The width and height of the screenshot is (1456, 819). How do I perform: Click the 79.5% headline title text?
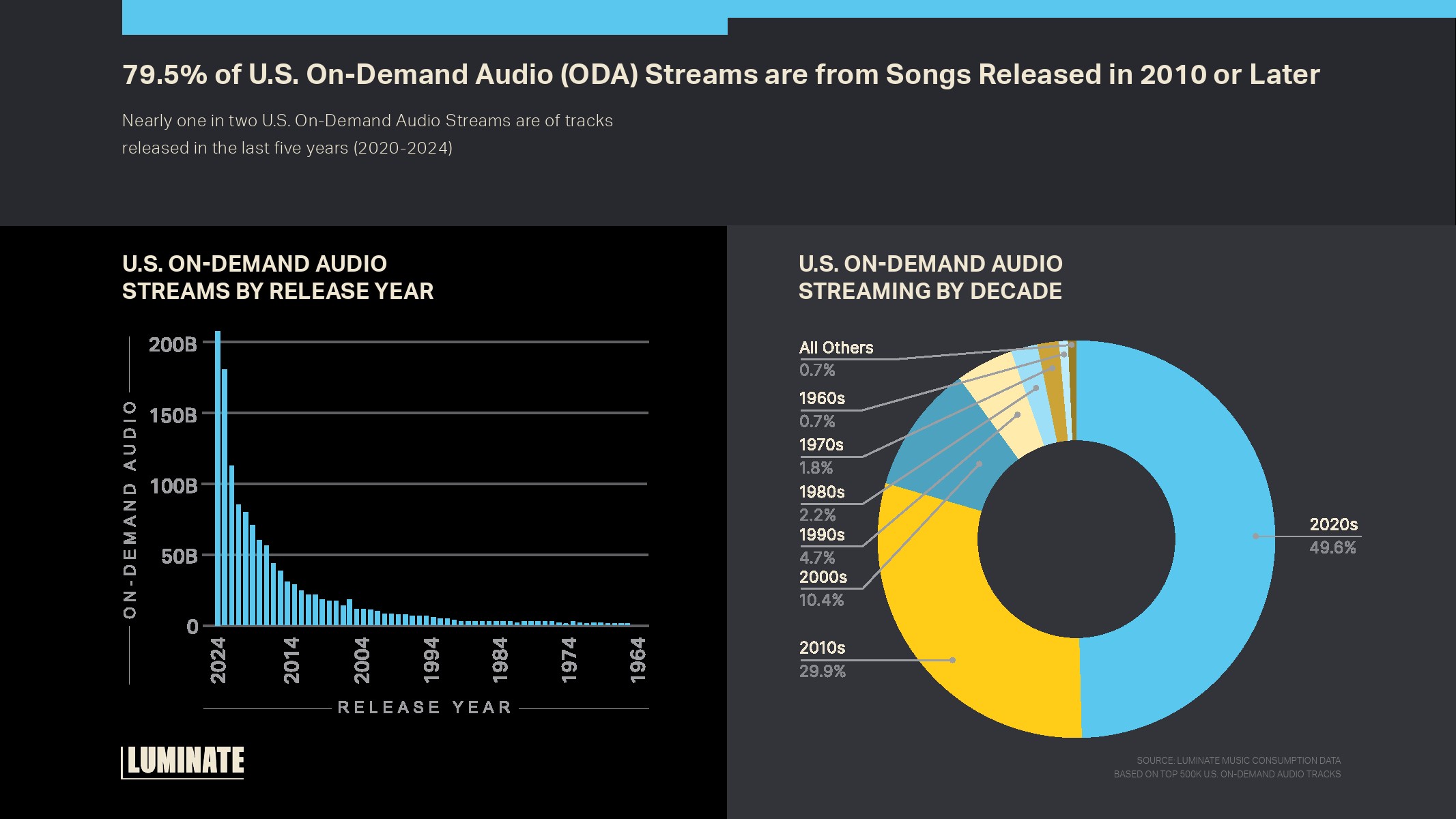(720, 74)
